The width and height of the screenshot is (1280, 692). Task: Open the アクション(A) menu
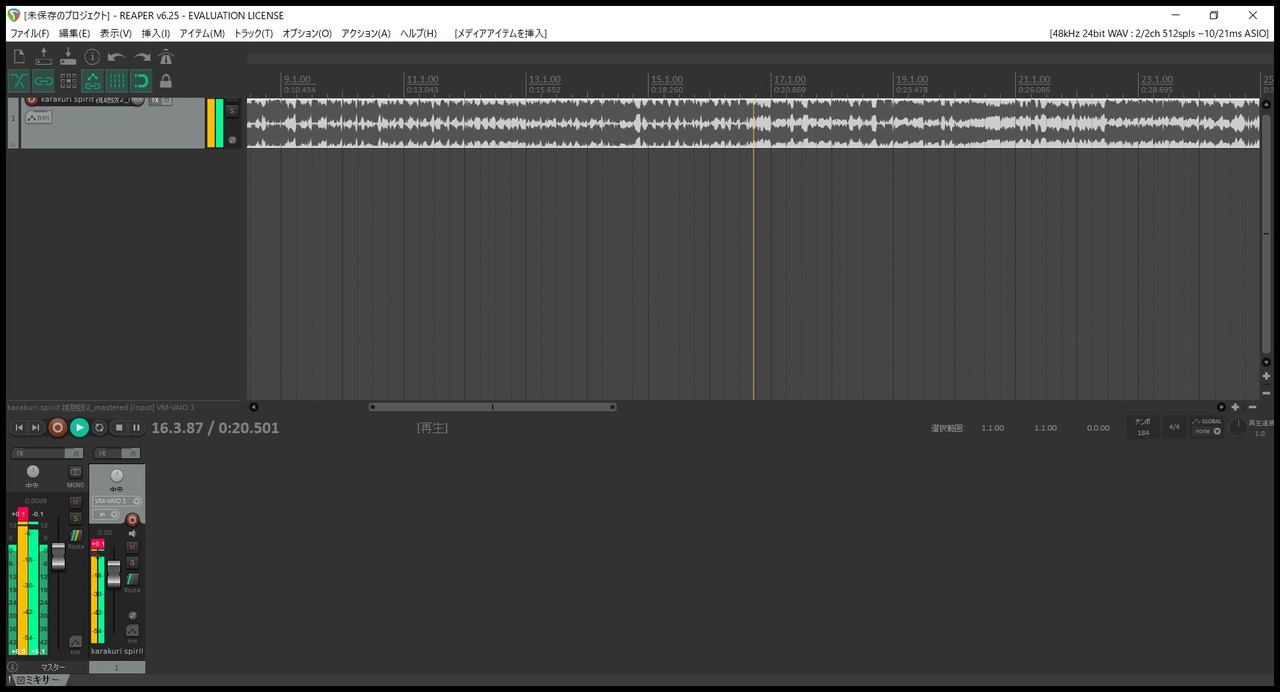[x=366, y=33]
